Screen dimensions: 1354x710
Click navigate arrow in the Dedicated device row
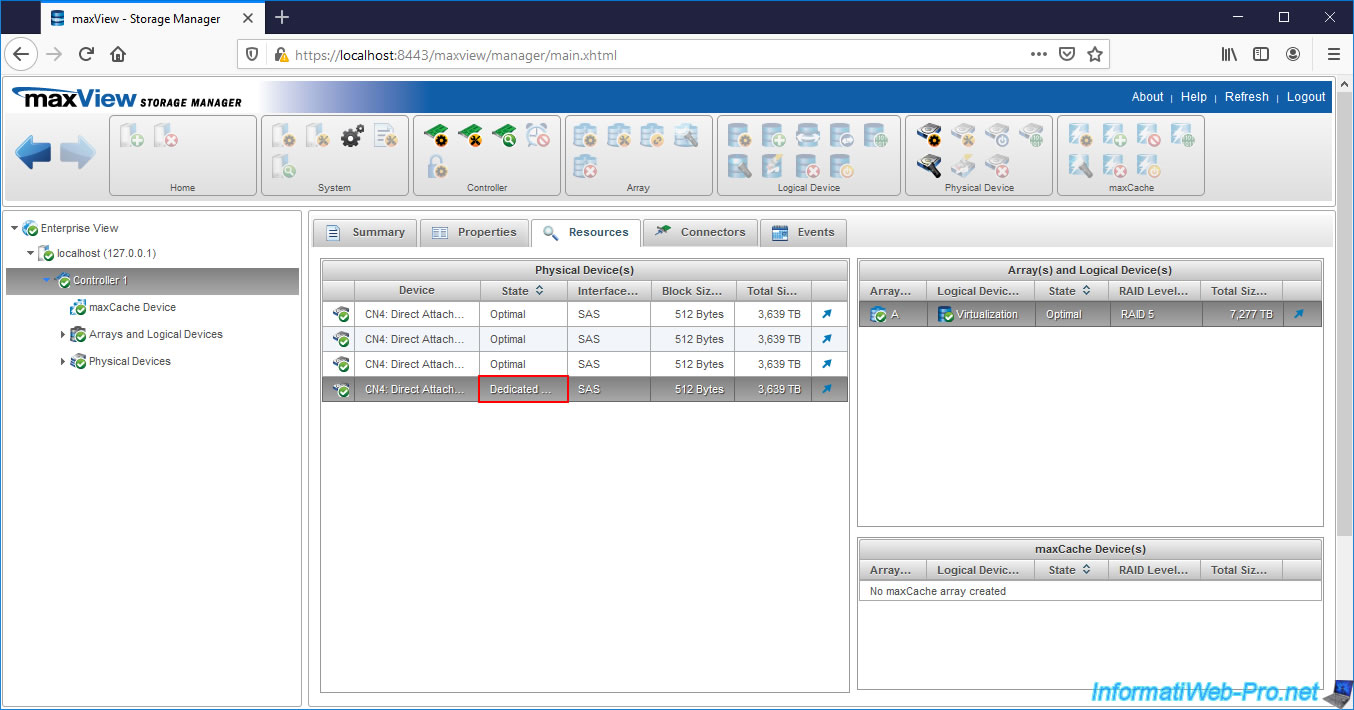point(827,389)
